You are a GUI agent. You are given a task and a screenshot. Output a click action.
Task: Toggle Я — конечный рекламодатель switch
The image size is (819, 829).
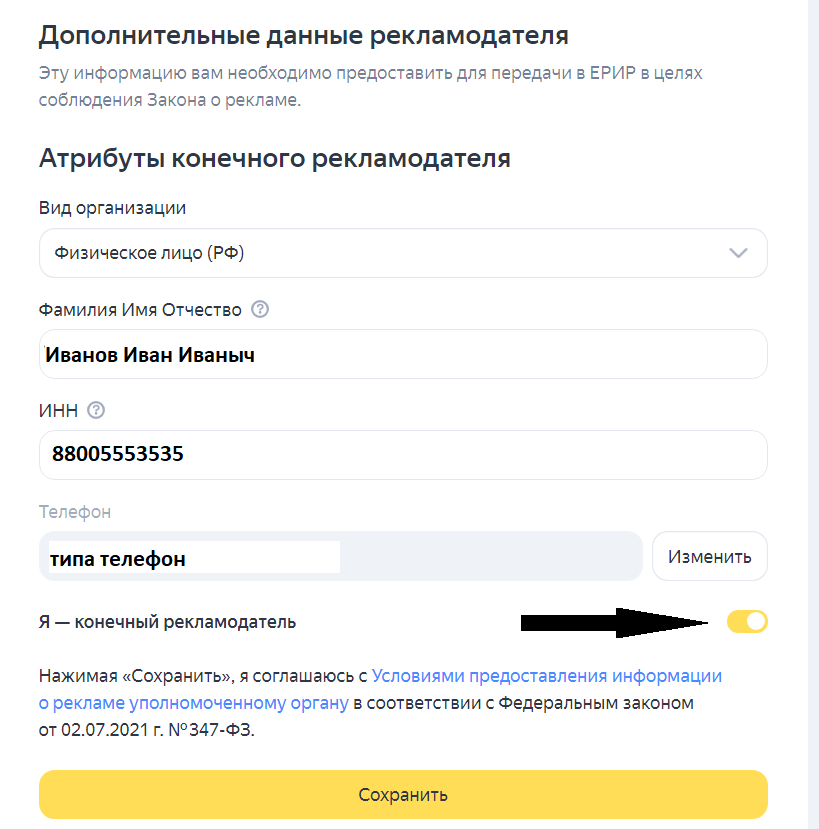[747, 622]
